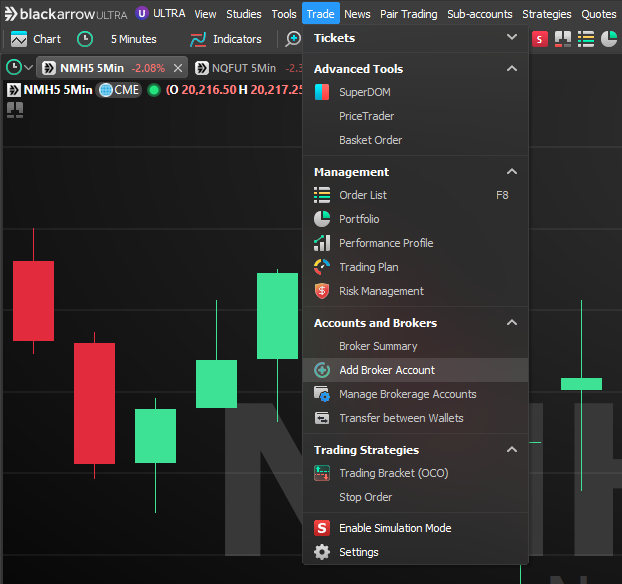Click the Indicators button

click(236, 39)
